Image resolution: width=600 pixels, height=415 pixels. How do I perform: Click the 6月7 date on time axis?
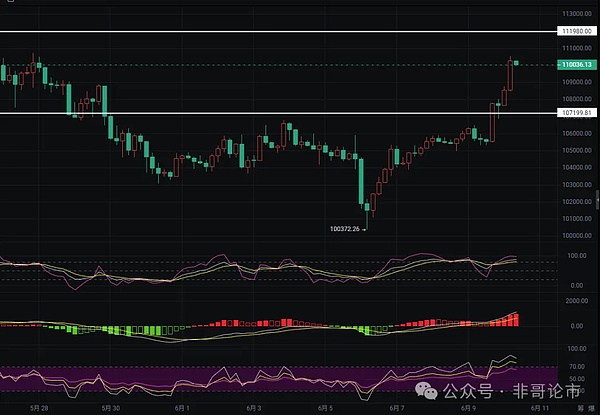pos(396,409)
